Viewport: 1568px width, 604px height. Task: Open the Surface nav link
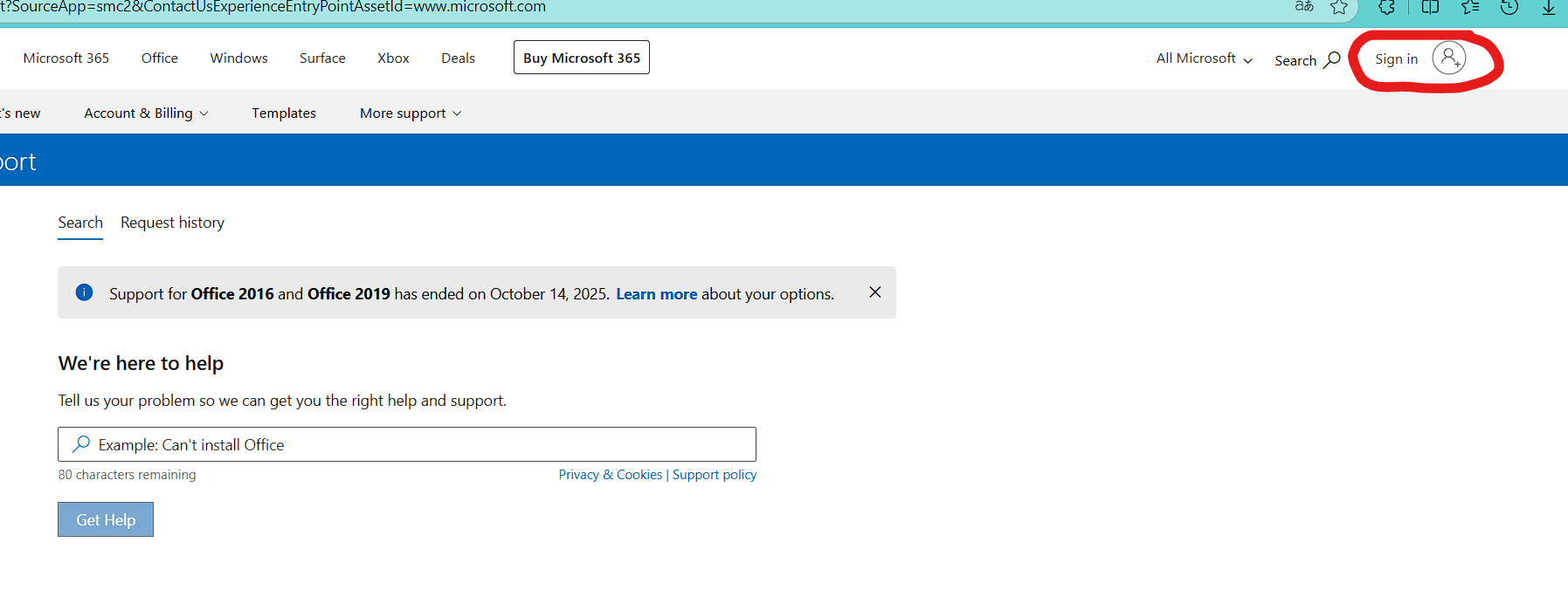tap(322, 58)
